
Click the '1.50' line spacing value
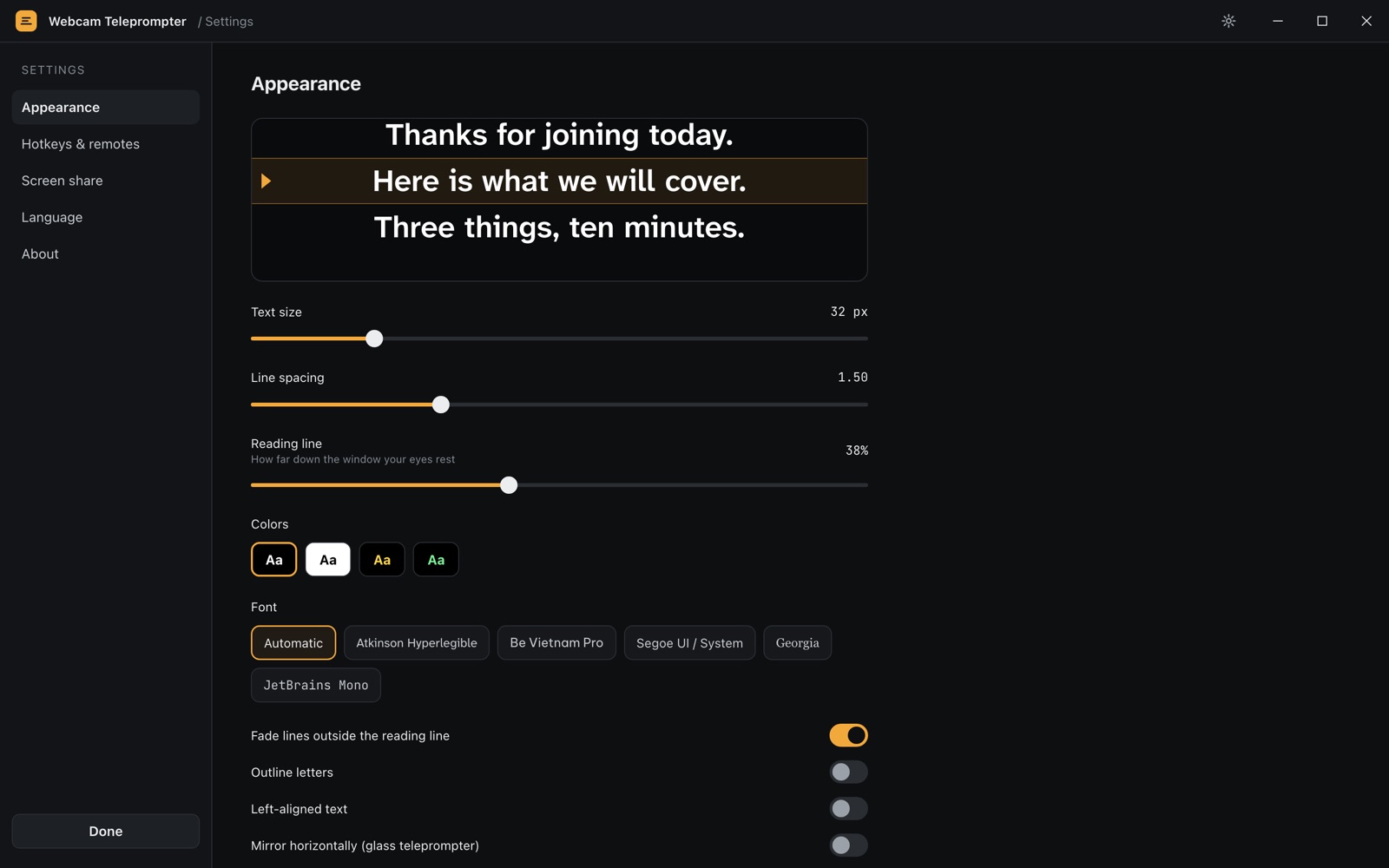[852, 377]
